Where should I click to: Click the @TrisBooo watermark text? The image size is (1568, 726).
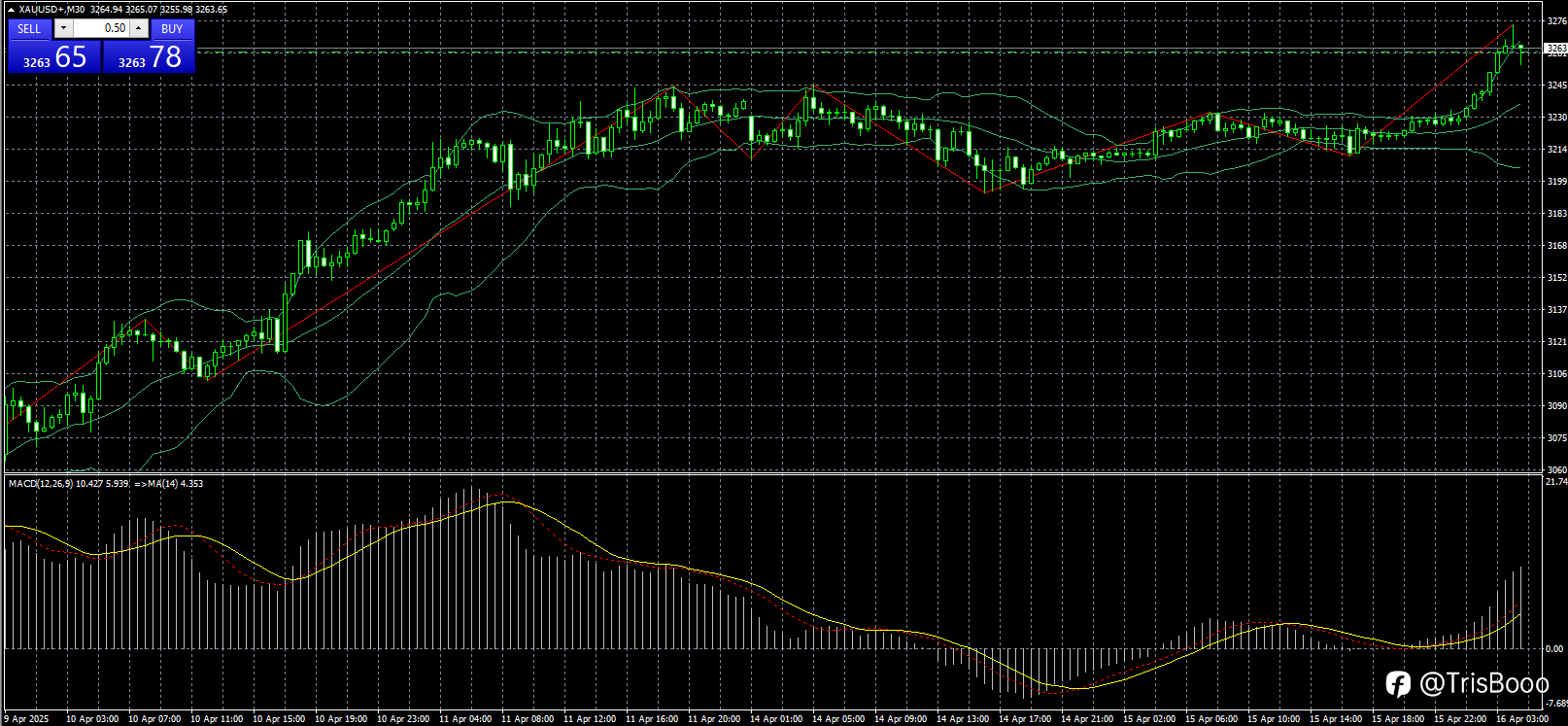pyautogui.click(x=1483, y=684)
